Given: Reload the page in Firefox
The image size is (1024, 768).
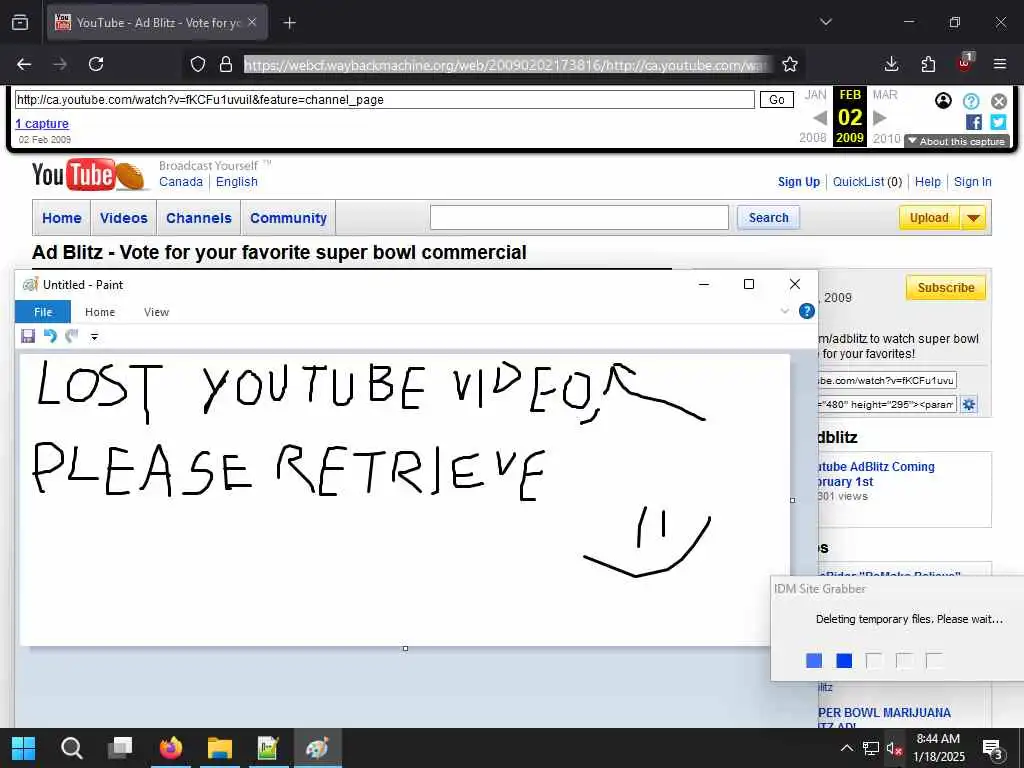Looking at the screenshot, I should tap(96, 64).
